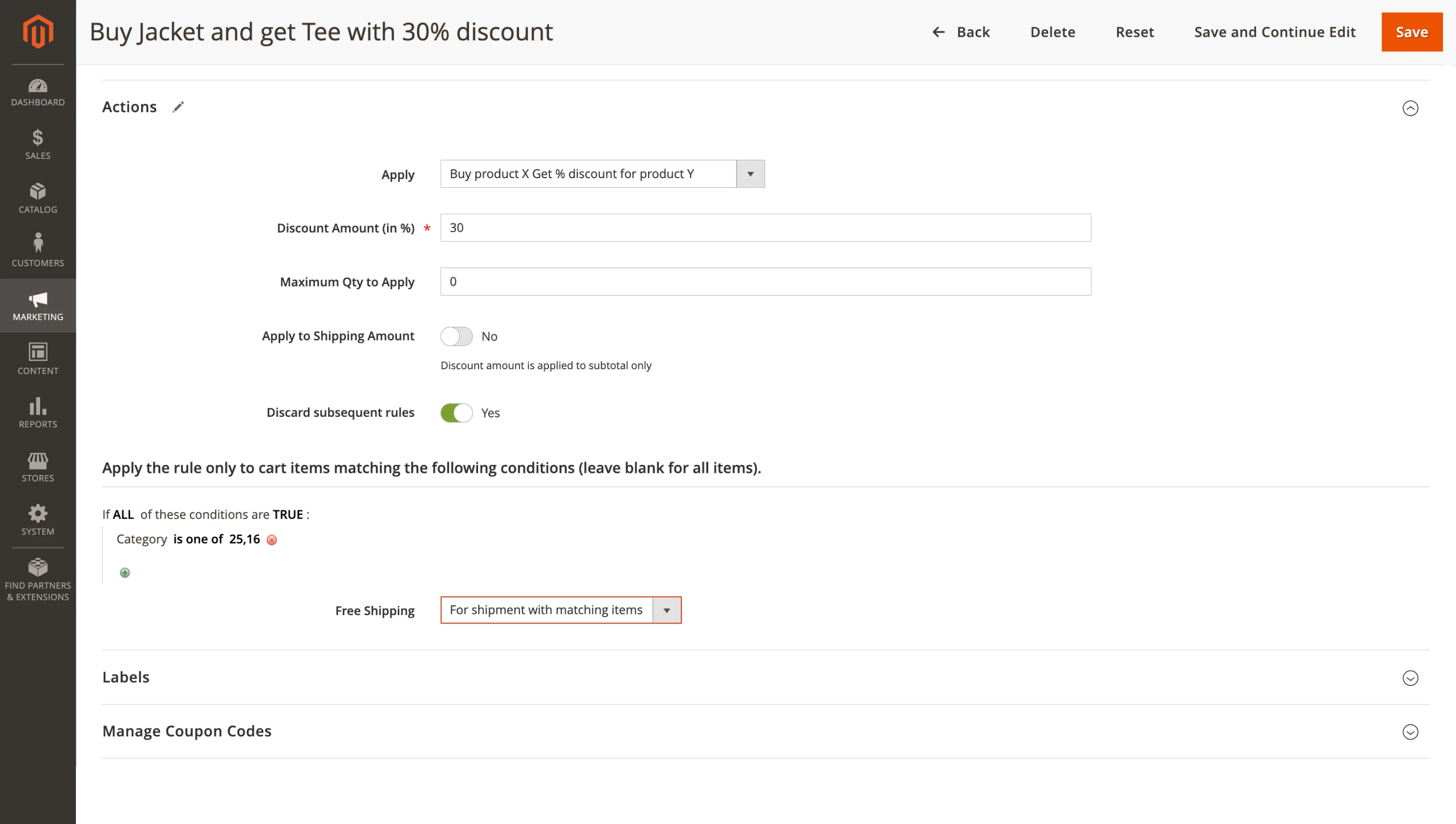Click the orange Save button
The width and height of the screenshot is (1456, 824).
point(1411,32)
